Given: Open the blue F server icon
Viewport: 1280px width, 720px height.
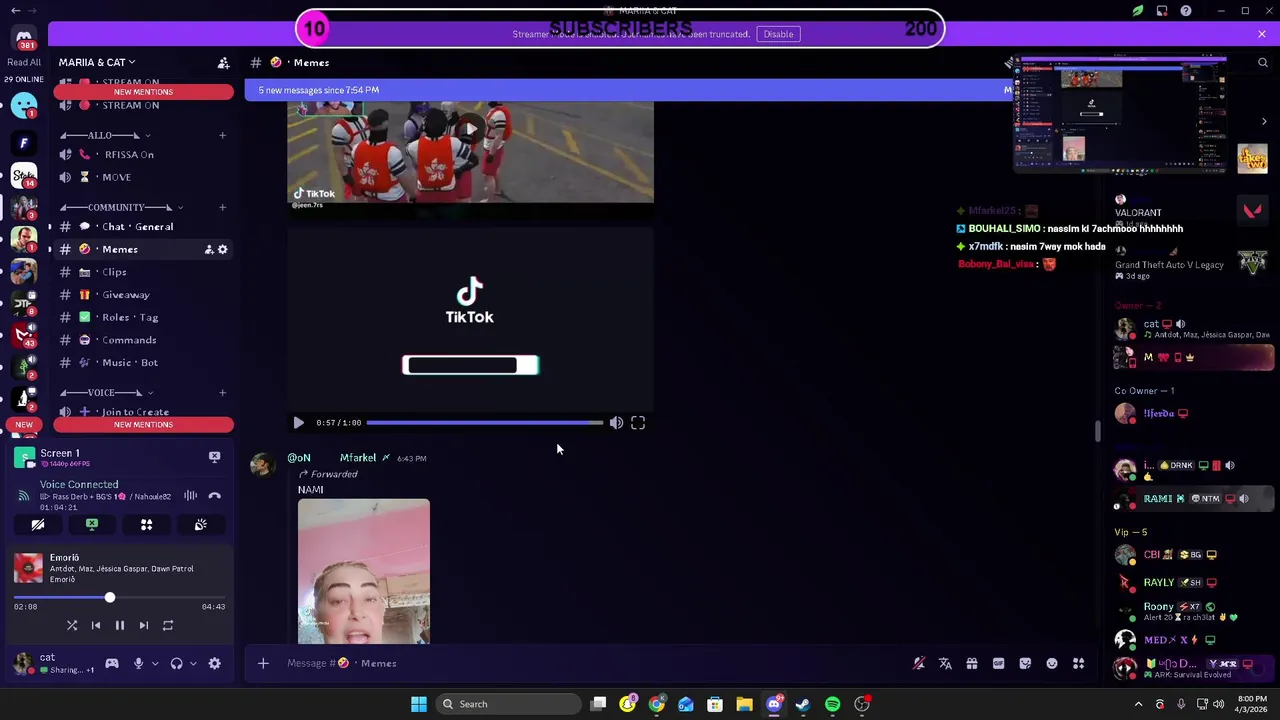Looking at the screenshot, I should click(24, 143).
